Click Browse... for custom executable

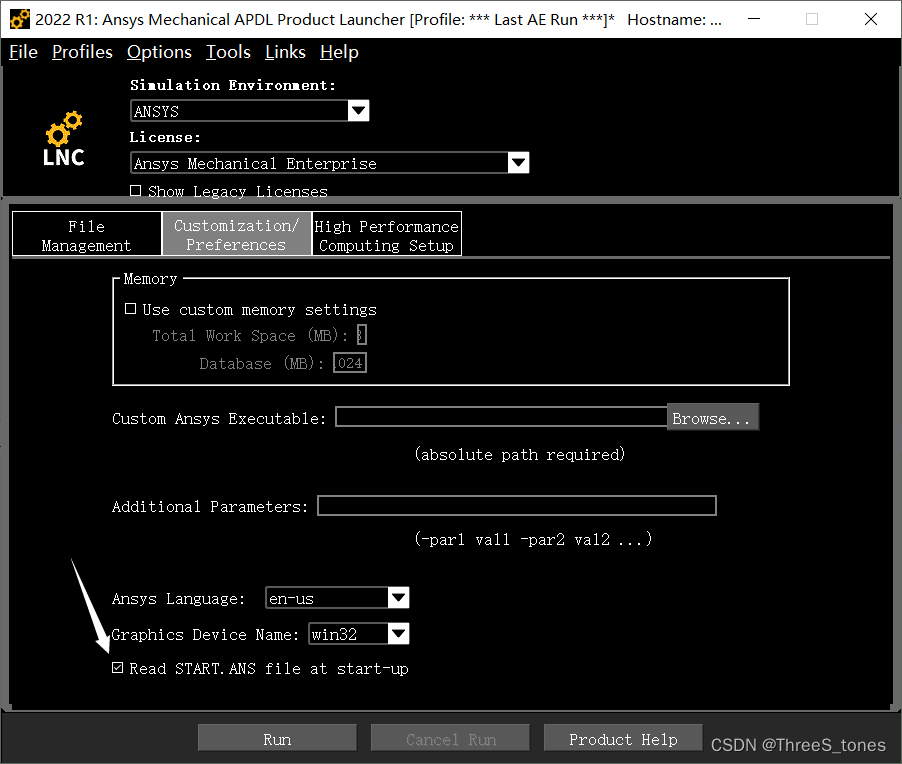pyautogui.click(x=713, y=418)
